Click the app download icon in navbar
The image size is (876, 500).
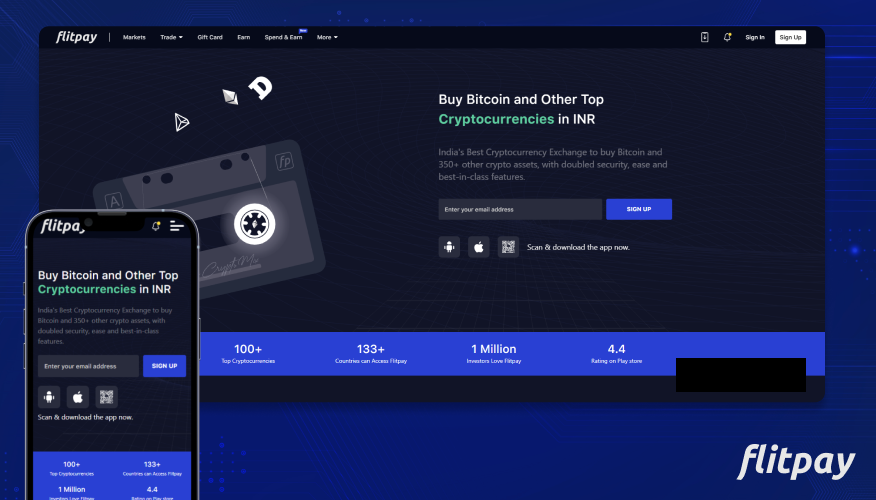point(704,37)
